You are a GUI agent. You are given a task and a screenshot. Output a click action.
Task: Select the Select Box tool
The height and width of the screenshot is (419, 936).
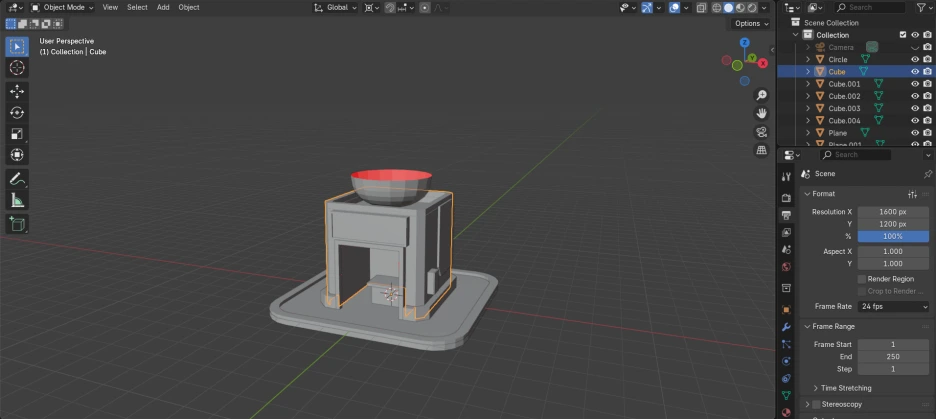click(x=17, y=47)
